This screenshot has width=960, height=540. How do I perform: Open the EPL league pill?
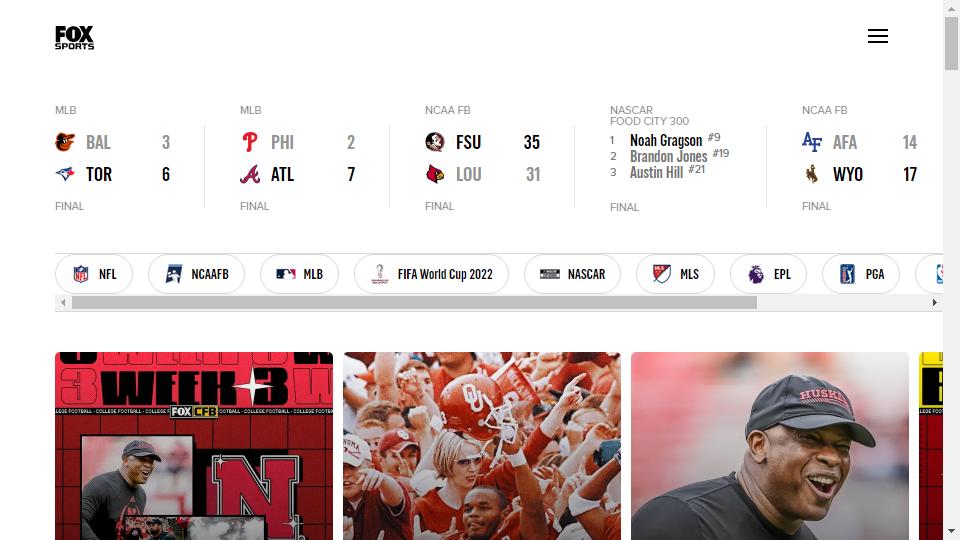(768, 274)
